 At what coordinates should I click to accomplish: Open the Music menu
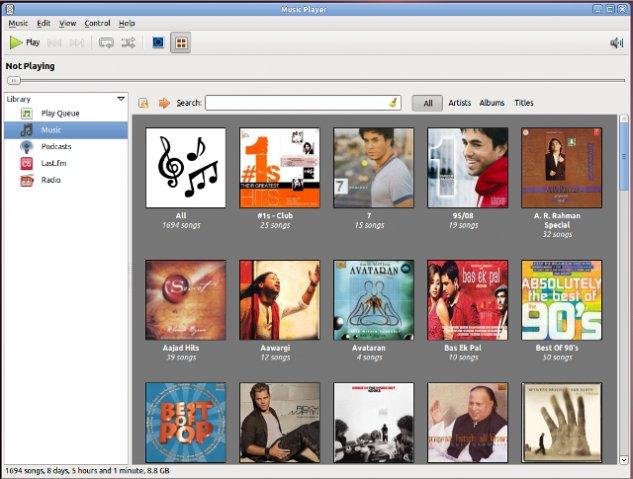[18, 23]
